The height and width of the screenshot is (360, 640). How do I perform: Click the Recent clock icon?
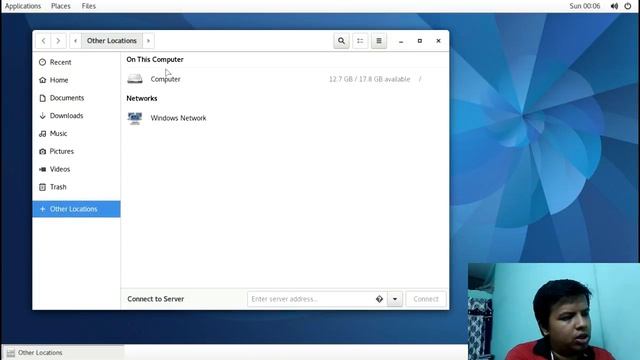[x=42, y=62]
